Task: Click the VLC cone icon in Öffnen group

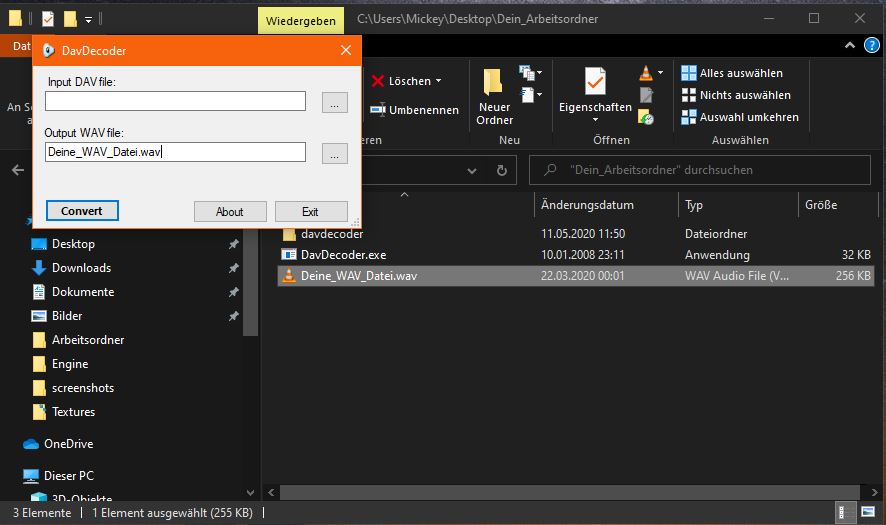Action: click(646, 73)
